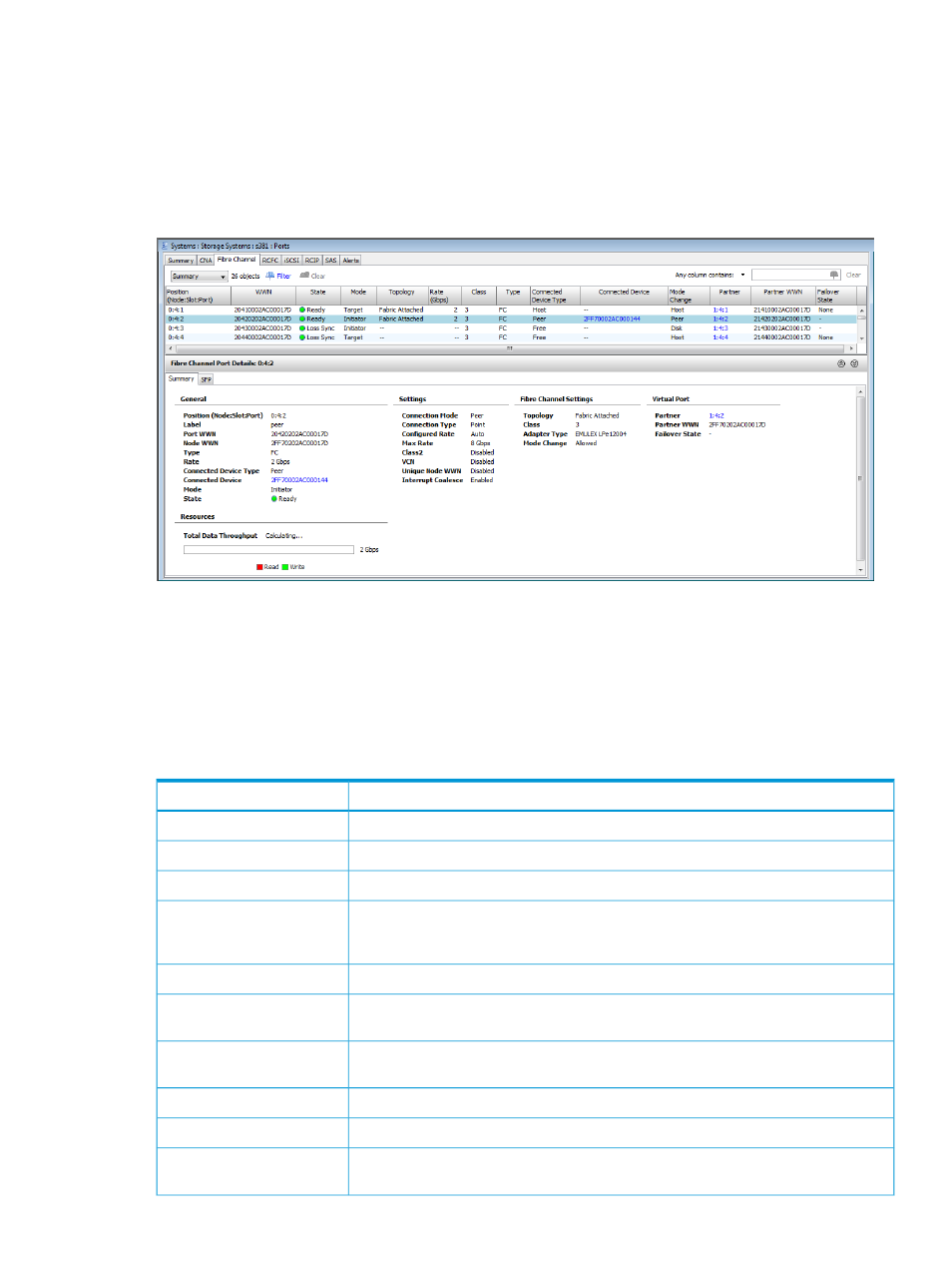Screen dimensions: 952x1268
Task: Click partner link 1:4:4 in the table
Action: click(720, 337)
